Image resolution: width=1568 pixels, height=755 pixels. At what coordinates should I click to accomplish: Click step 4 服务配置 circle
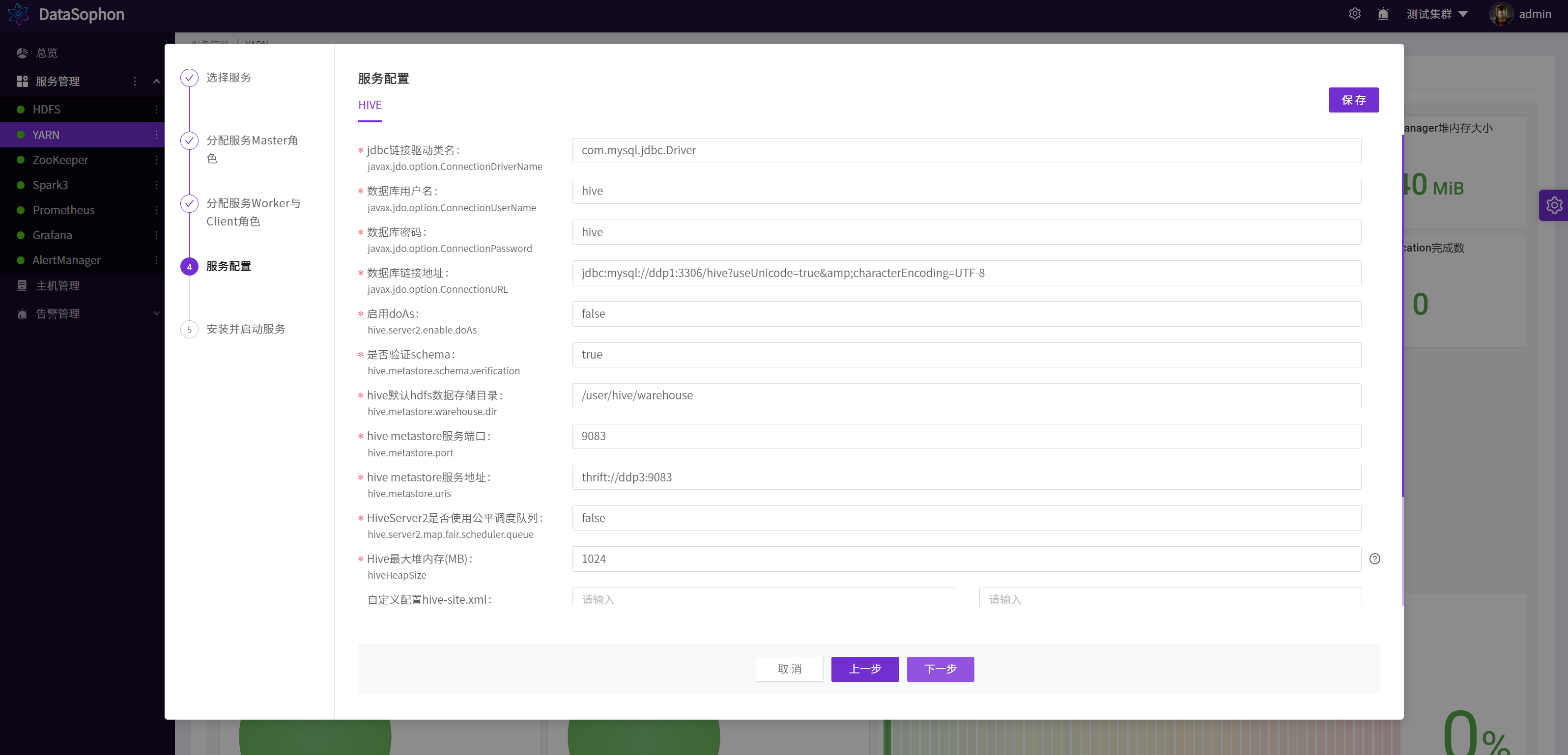(189, 266)
